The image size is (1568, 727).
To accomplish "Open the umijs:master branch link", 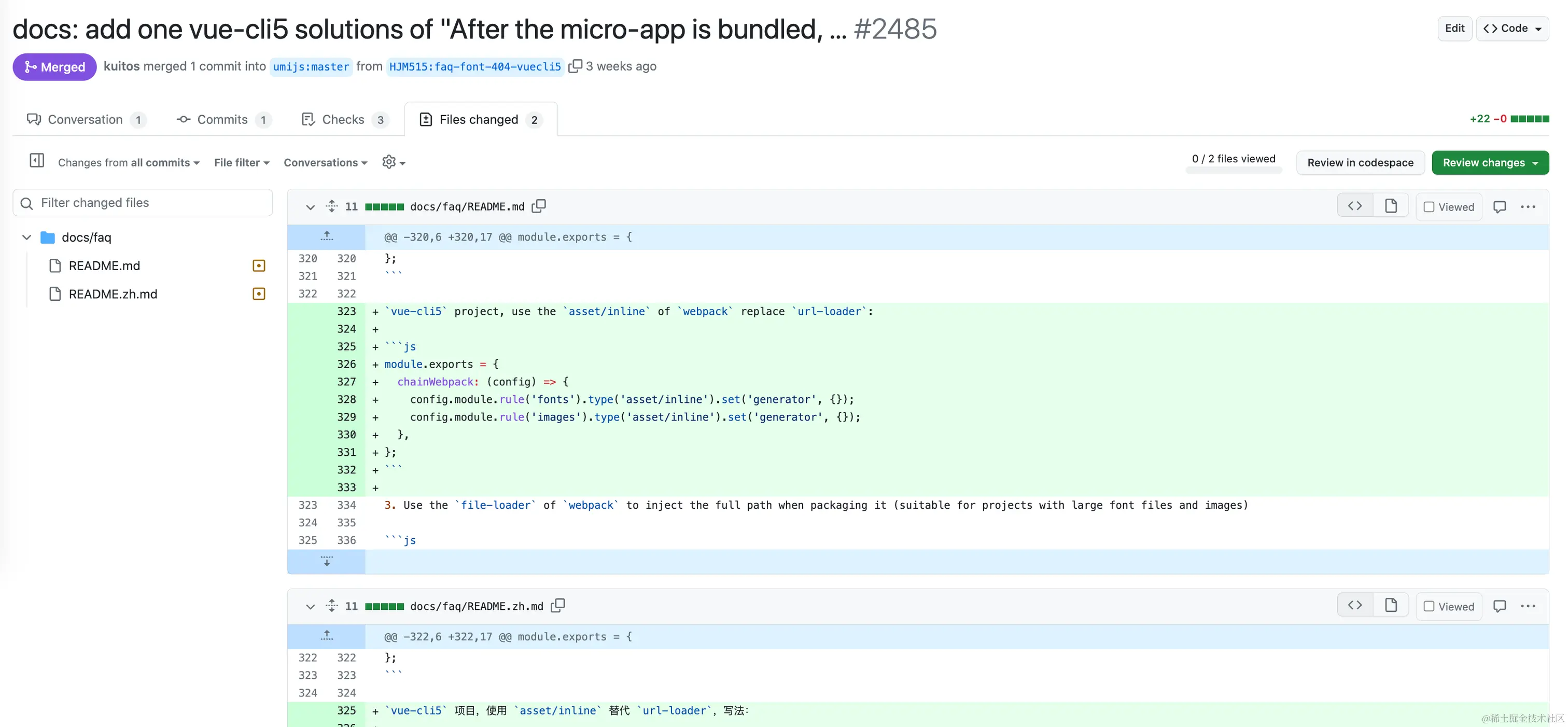I will (x=311, y=66).
